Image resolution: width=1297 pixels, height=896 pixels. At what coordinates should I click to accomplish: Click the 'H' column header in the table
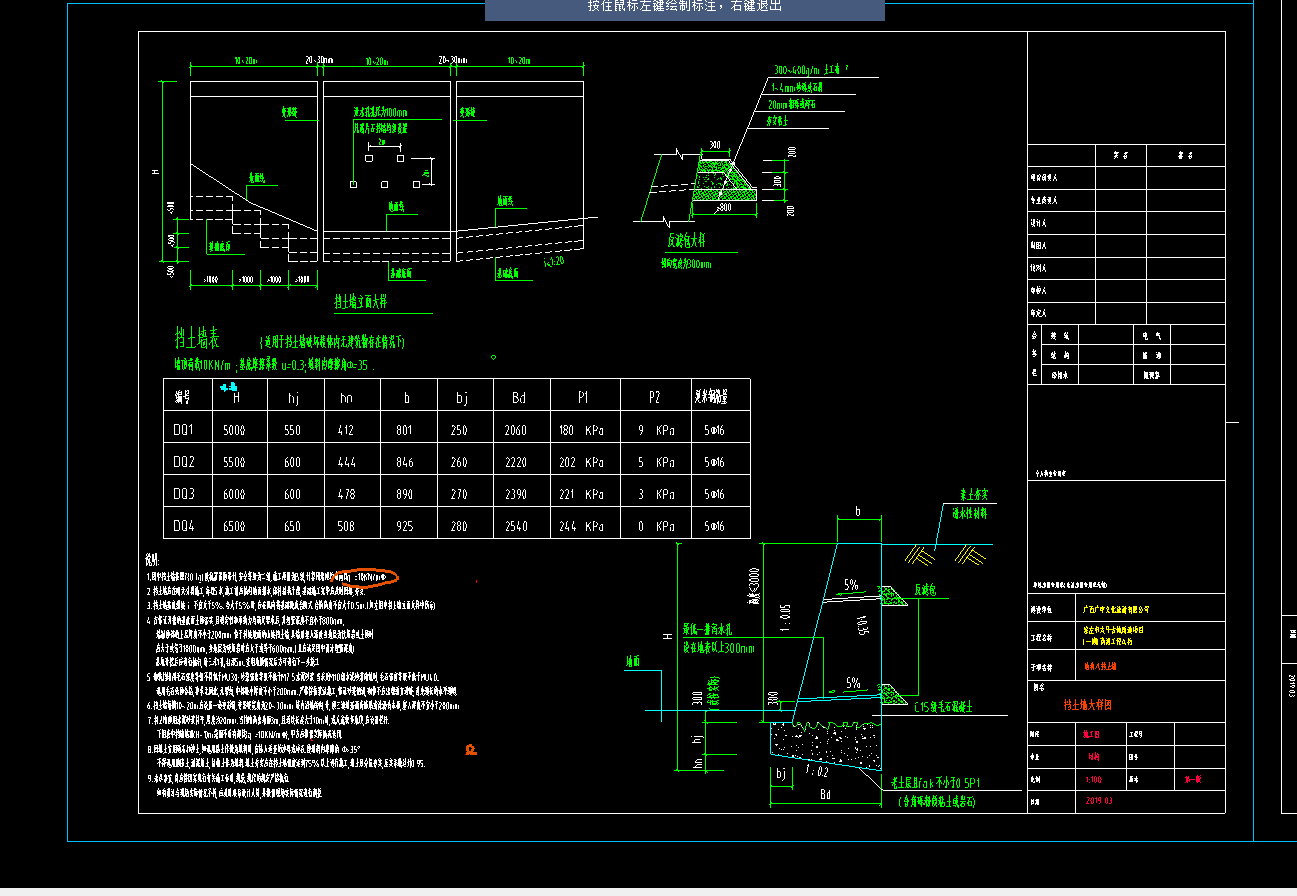235,398
